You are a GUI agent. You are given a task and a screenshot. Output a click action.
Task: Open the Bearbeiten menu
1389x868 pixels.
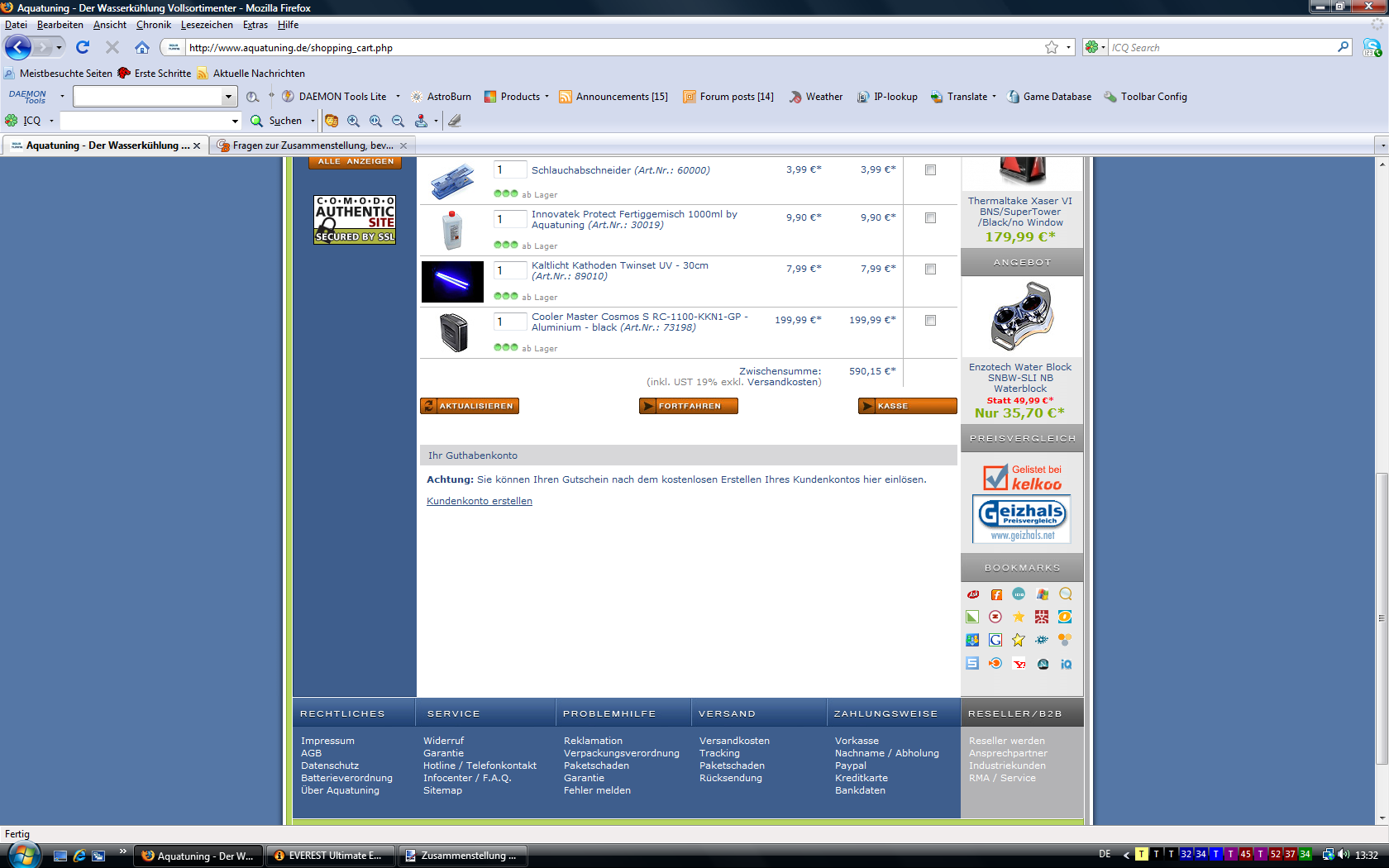60,25
